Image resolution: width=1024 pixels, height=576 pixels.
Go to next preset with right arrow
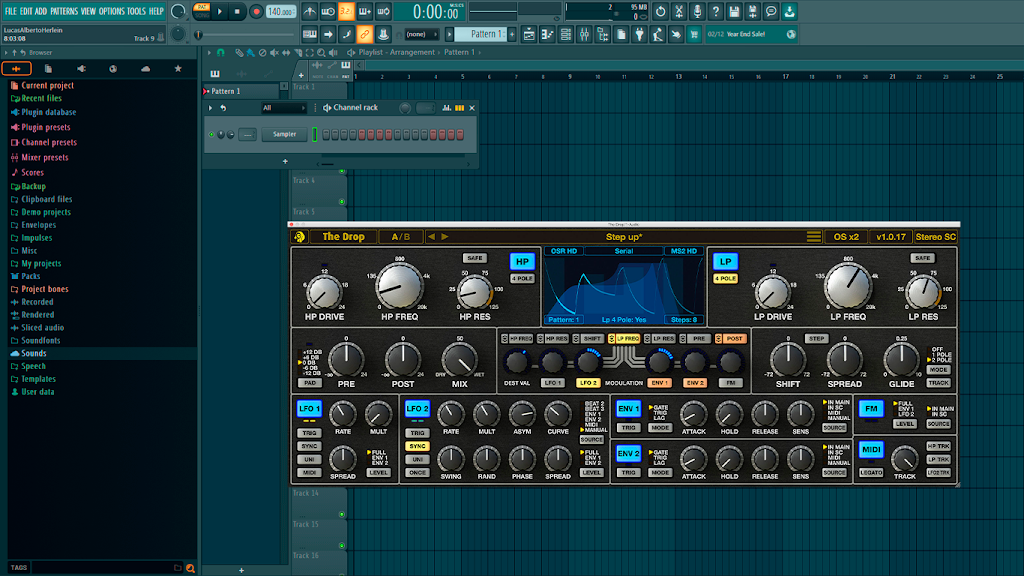click(x=445, y=237)
